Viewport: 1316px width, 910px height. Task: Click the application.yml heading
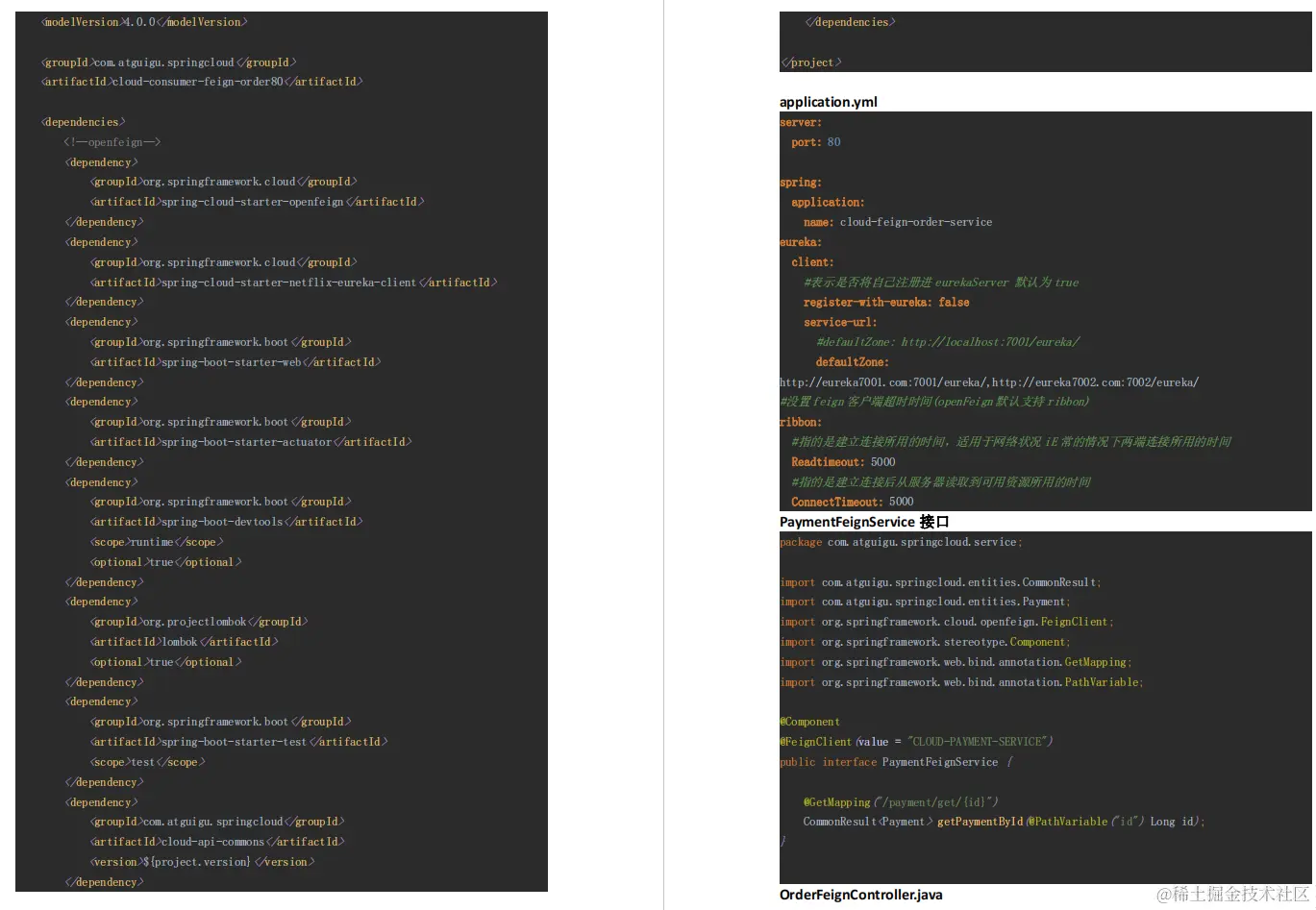[829, 102]
